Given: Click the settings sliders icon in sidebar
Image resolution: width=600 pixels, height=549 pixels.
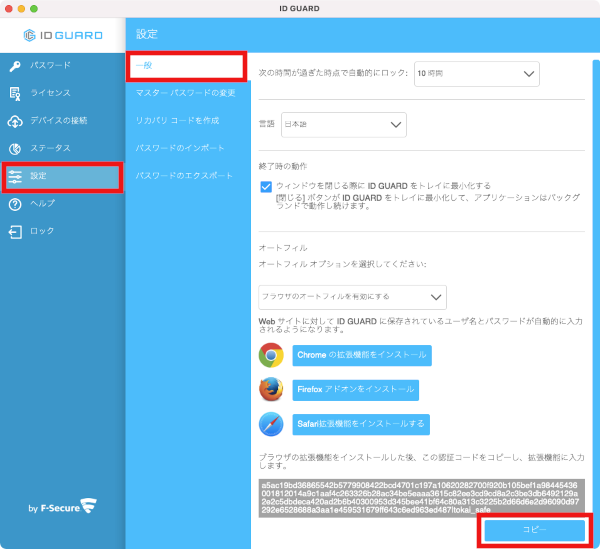Looking at the screenshot, I should tap(15, 176).
